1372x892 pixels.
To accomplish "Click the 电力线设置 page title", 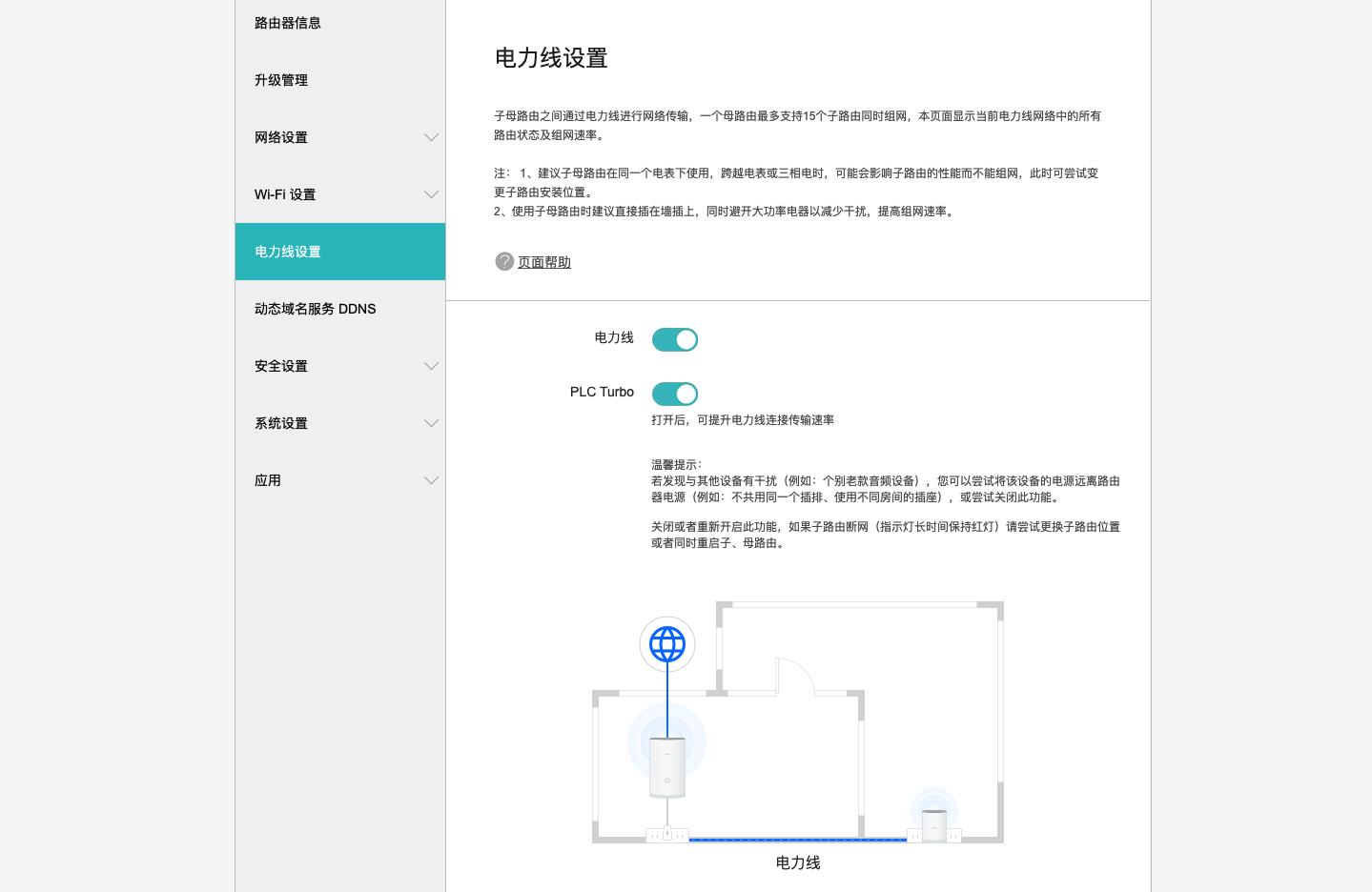I will tap(551, 58).
